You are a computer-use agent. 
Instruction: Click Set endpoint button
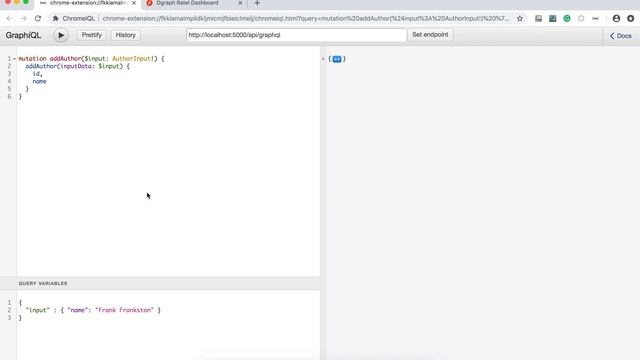430,35
